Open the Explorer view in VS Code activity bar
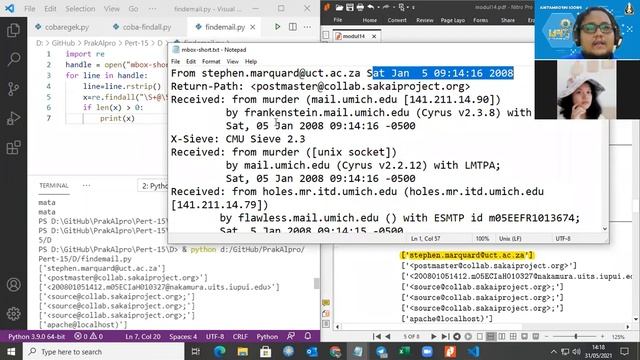640x360 pixels. tap(13, 30)
